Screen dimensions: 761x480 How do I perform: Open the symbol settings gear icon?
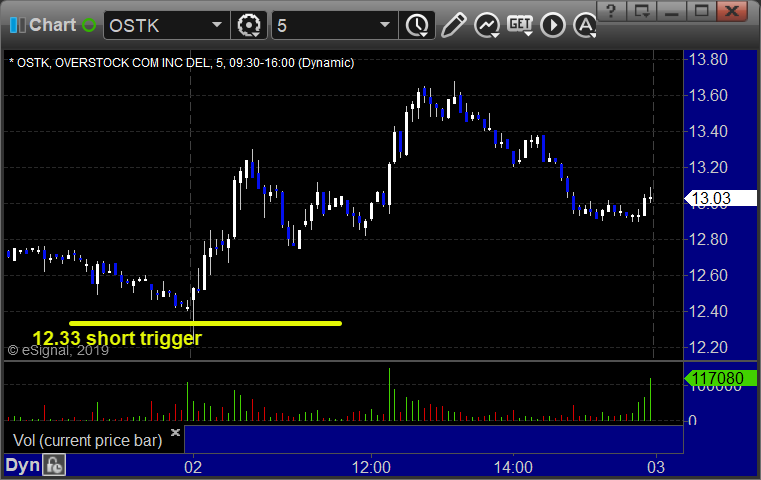point(249,25)
